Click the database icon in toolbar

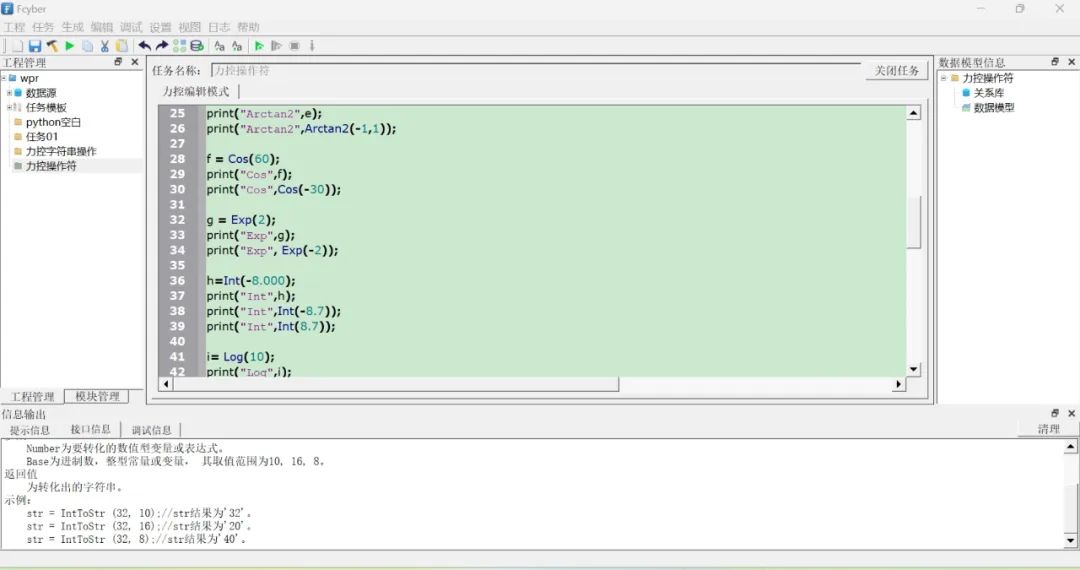[x=197, y=46]
